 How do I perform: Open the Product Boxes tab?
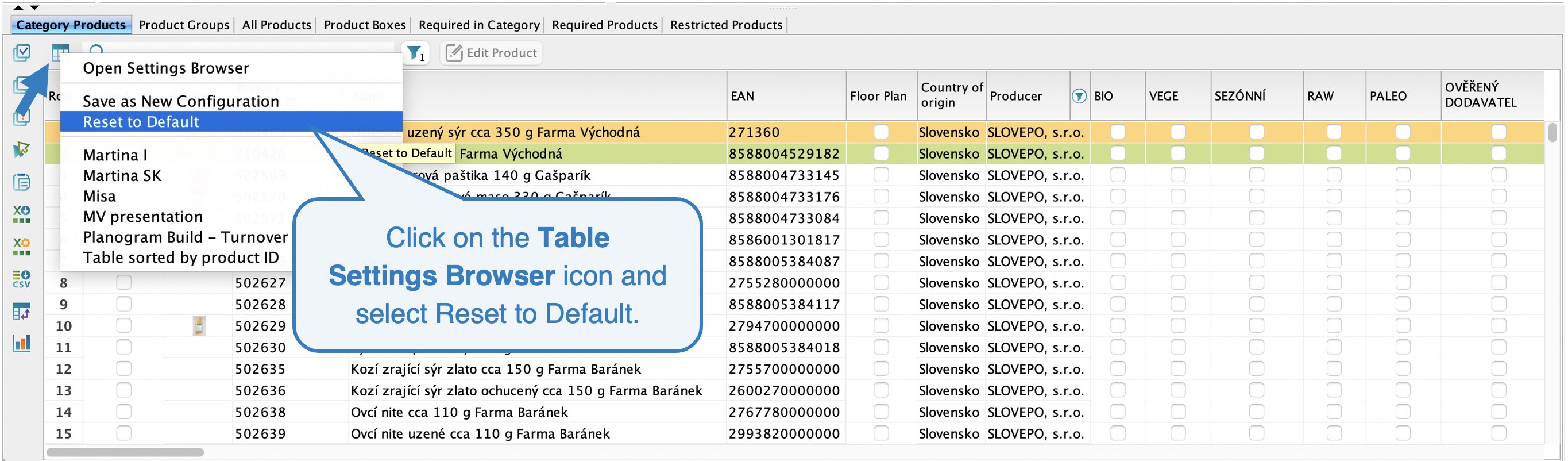tap(365, 25)
